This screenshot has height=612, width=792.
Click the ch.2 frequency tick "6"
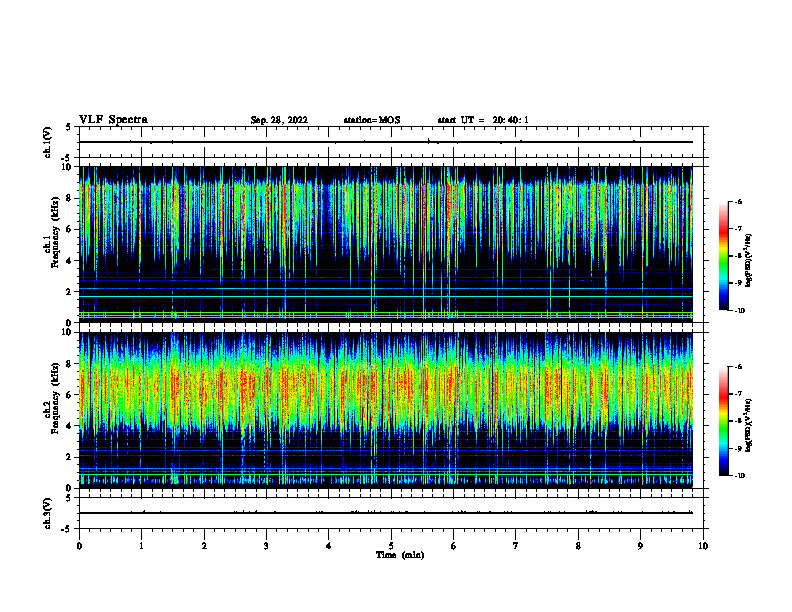click(x=70, y=395)
